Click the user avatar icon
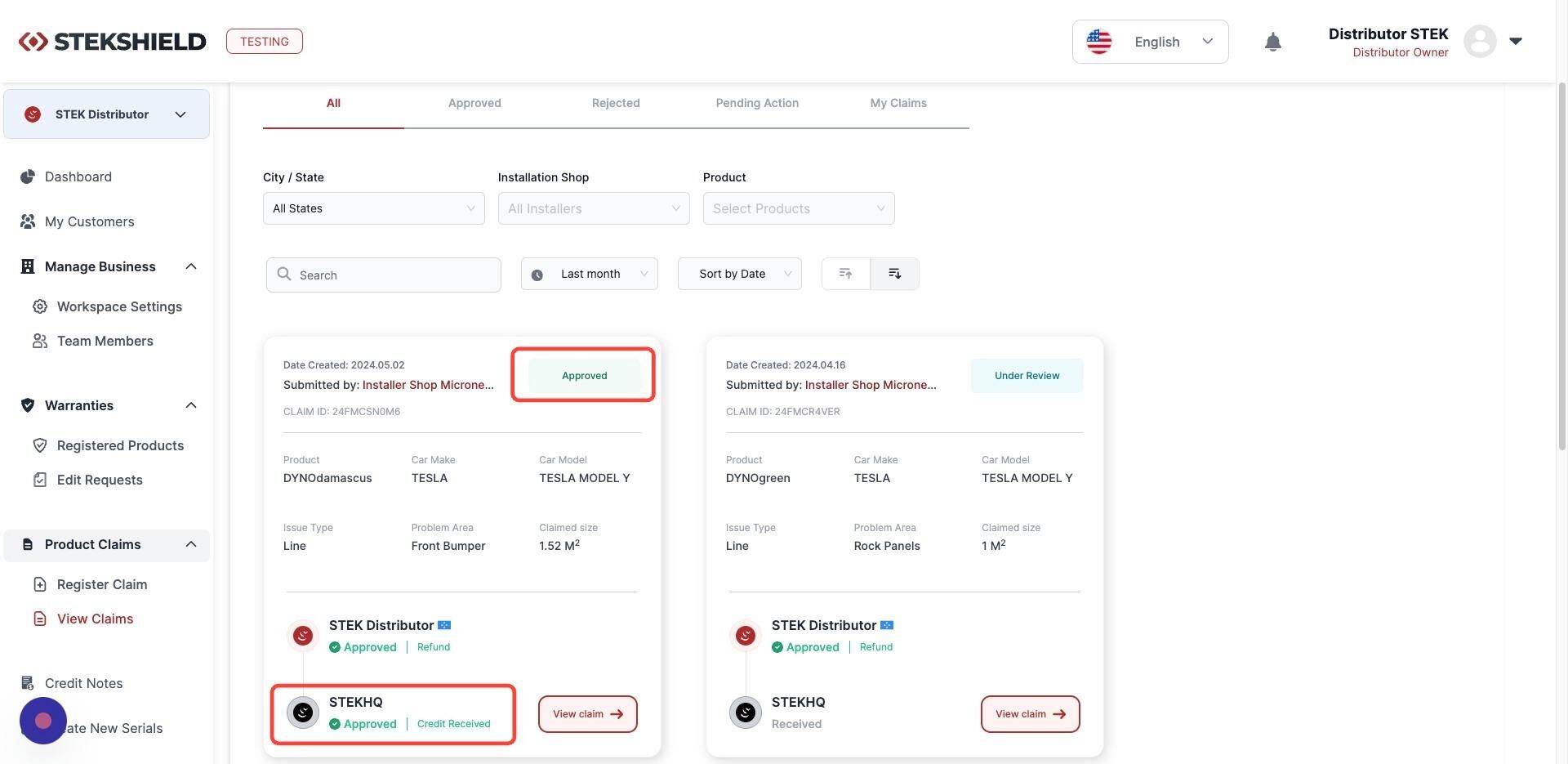Image resolution: width=1568 pixels, height=764 pixels. pyautogui.click(x=1479, y=41)
